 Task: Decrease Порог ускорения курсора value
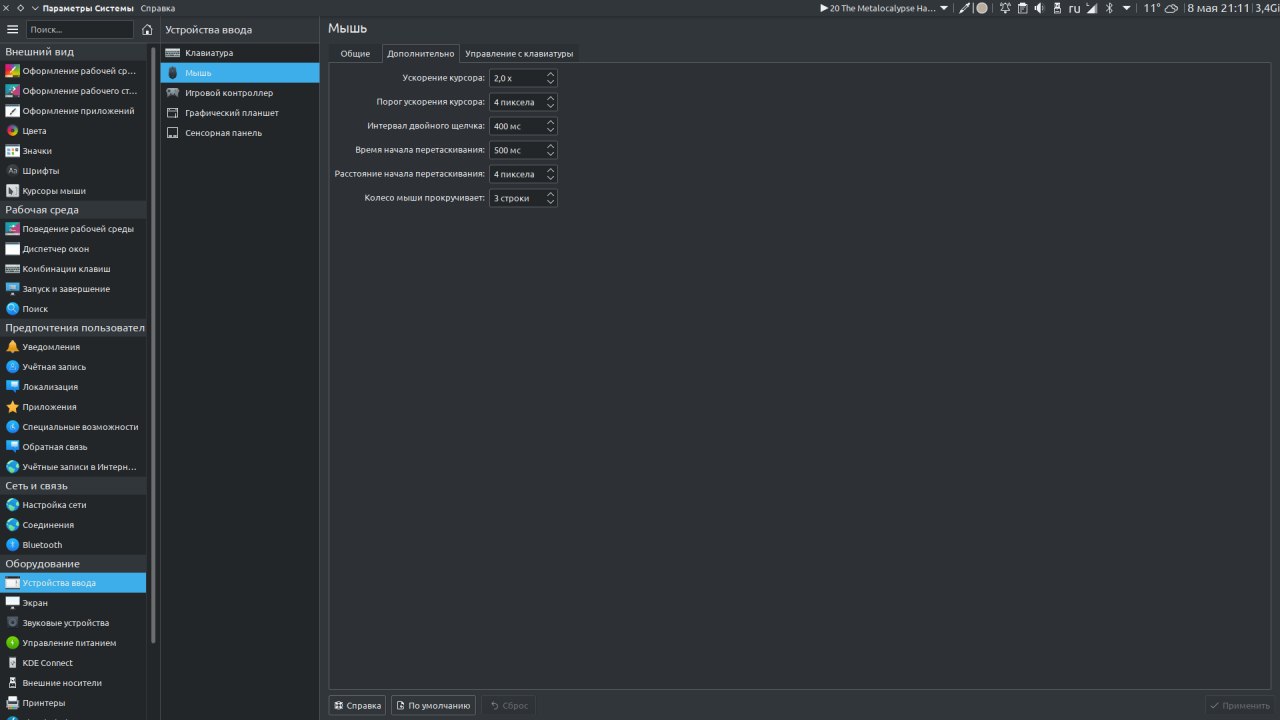pyautogui.click(x=550, y=106)
